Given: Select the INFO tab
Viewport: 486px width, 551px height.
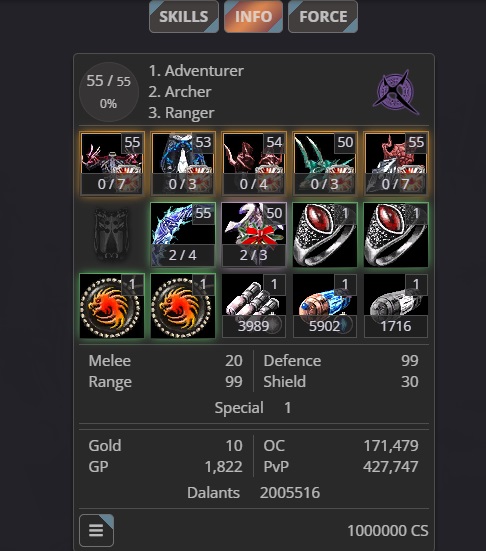Looking at the screenshot, I should pos(253,17).
